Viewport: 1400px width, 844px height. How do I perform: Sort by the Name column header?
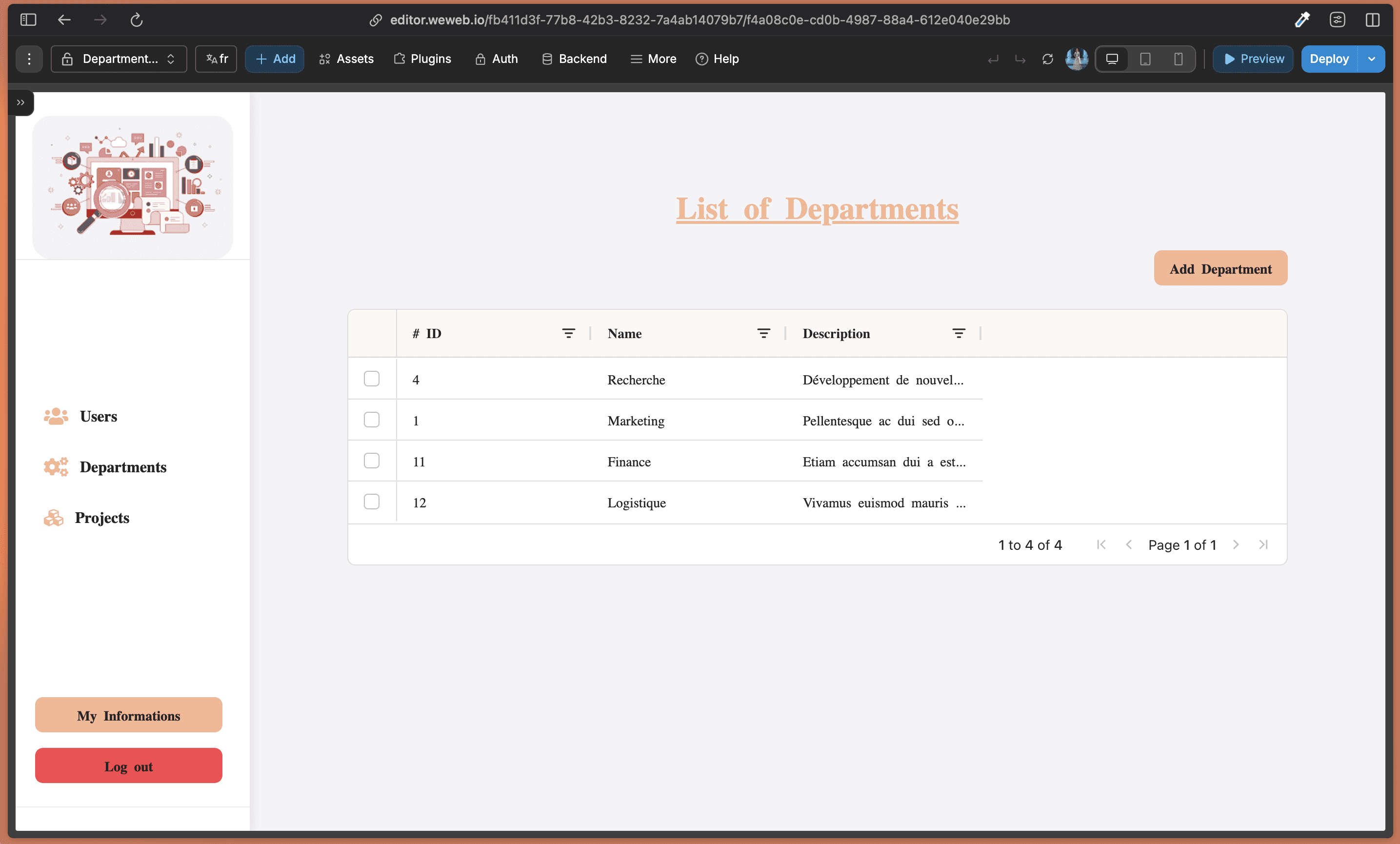tap(624, 334)
